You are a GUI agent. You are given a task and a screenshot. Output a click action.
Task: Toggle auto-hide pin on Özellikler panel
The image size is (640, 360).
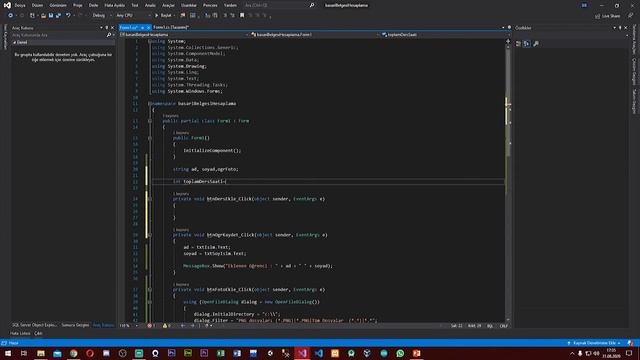(x=620, y=28)
